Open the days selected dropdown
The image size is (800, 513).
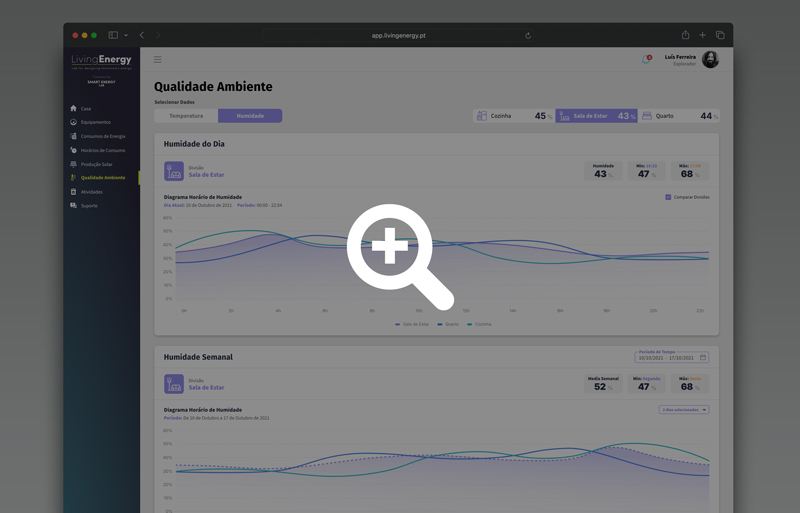point(683,410)
